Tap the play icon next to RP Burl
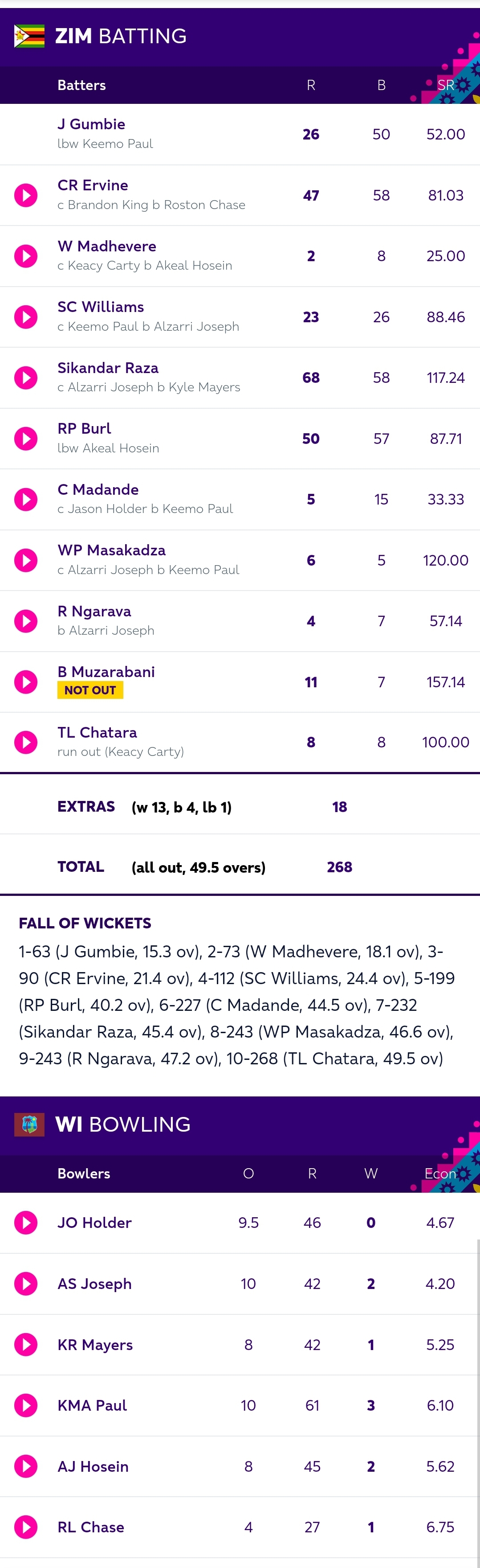This screenshot has height=1568, width=480. (25, 439)
